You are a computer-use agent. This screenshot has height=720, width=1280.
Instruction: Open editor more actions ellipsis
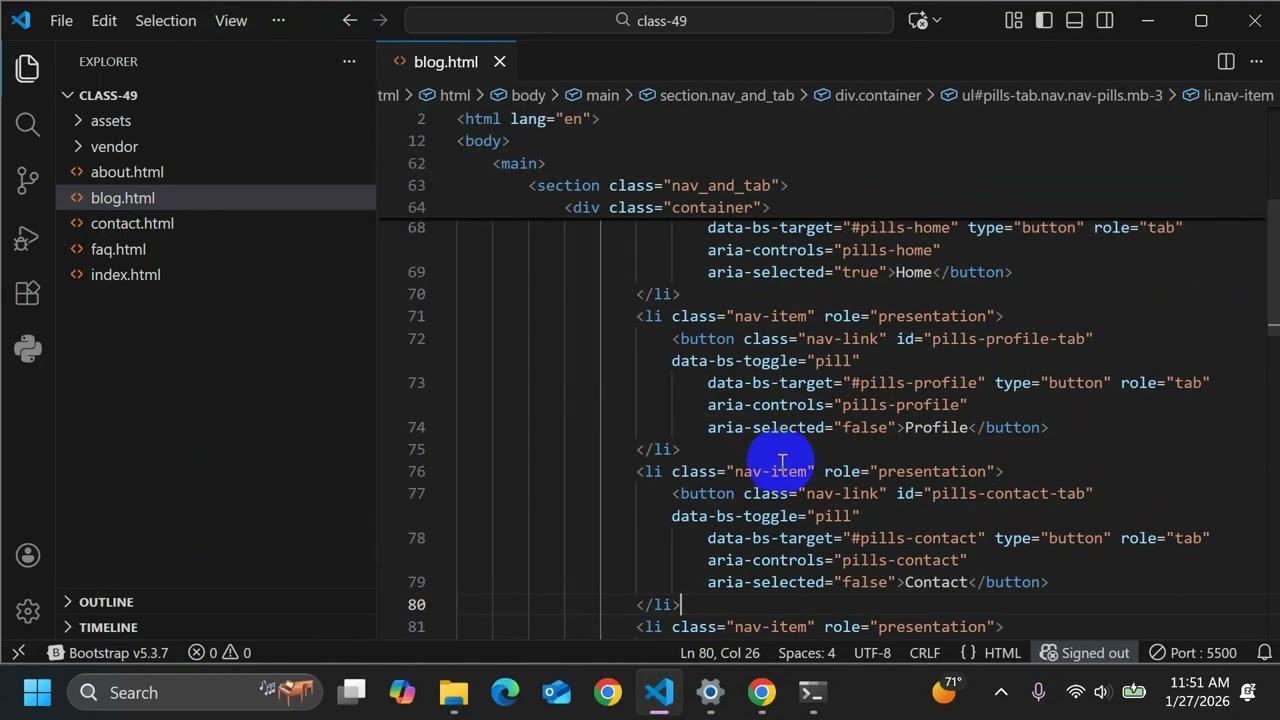(1257, 61)
